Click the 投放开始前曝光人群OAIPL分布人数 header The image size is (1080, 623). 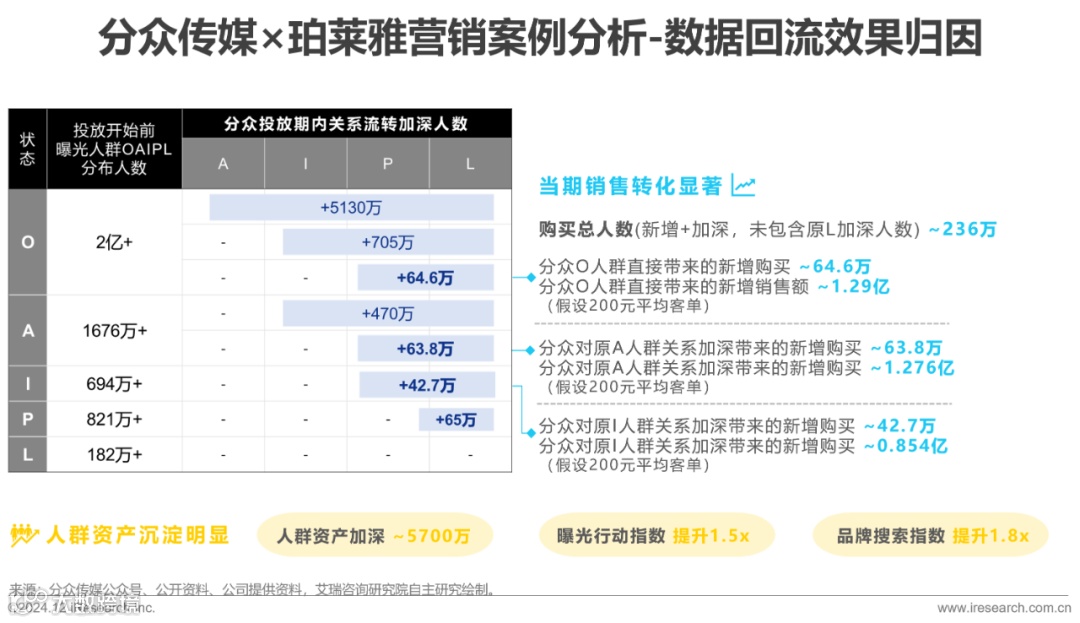coord(114,149)
